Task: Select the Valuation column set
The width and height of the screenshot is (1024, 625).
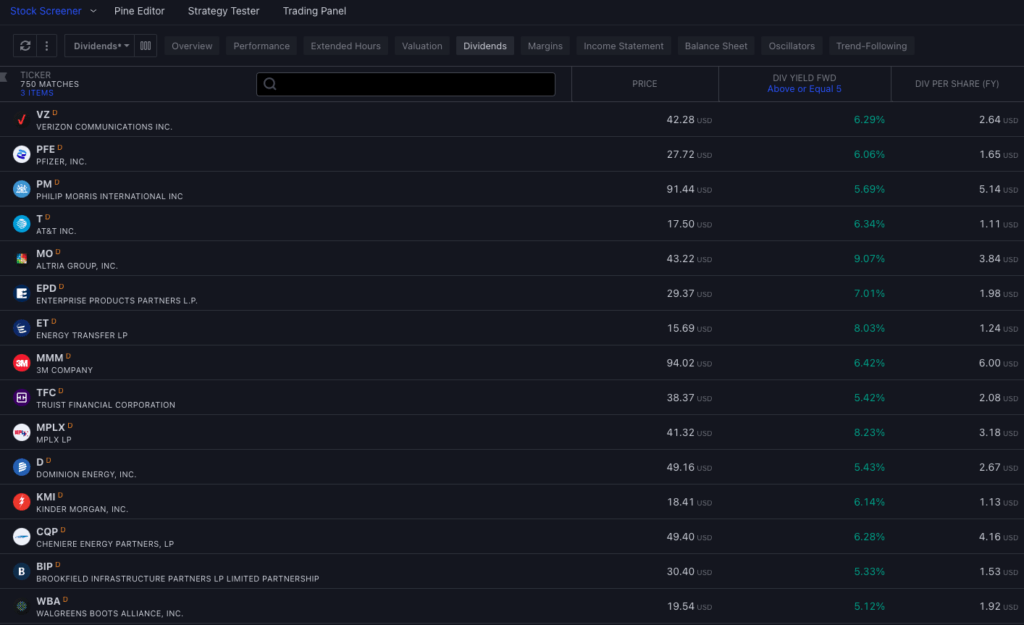Action: point(422,46)
